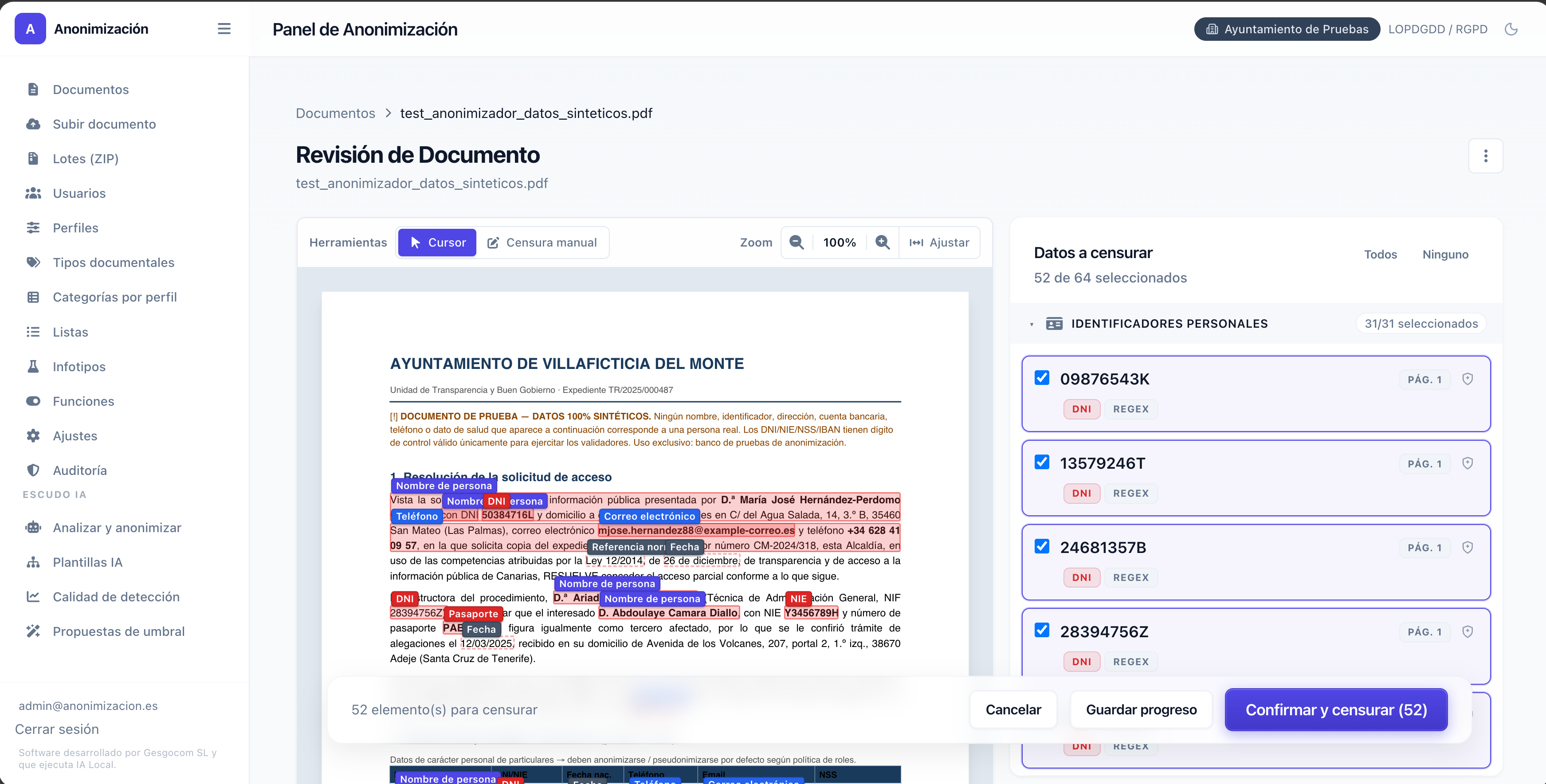Click the highlighted date 12/03/2025
Image resolution: width=1546 pixels, height=784 pixels.
pos(487,643)
